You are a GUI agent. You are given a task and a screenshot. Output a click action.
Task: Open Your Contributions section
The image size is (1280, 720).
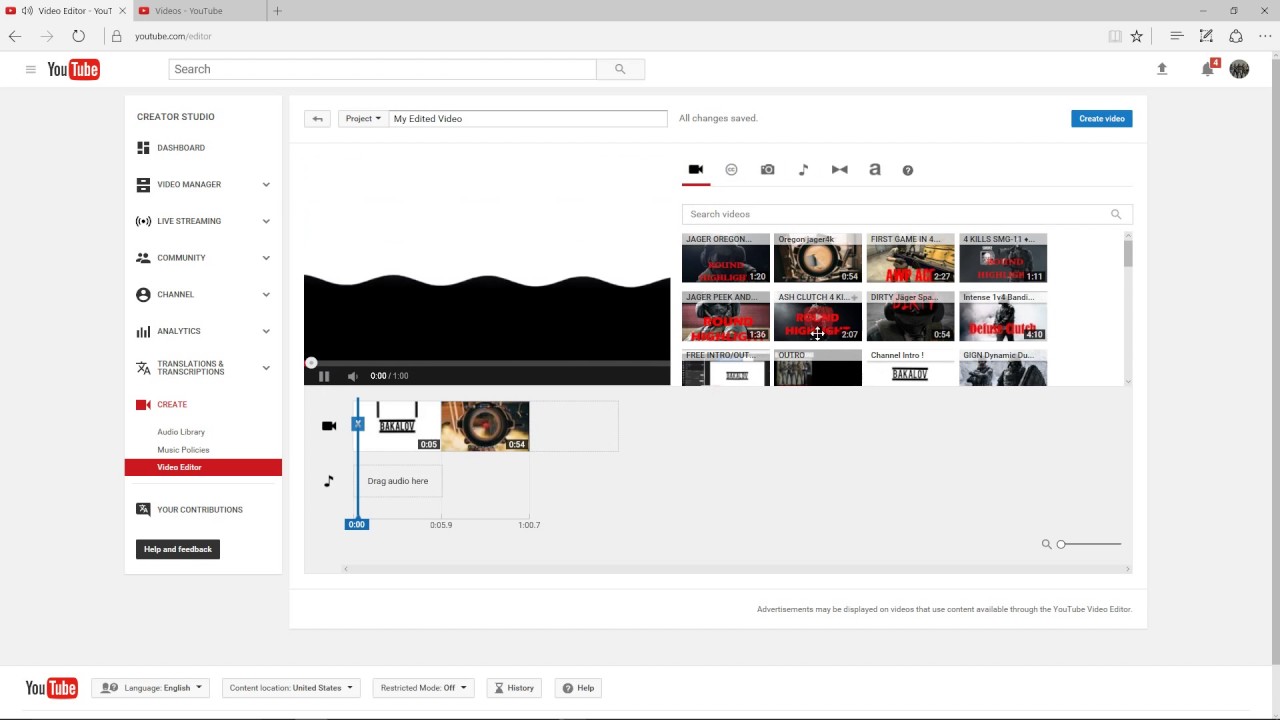[200, 510]
